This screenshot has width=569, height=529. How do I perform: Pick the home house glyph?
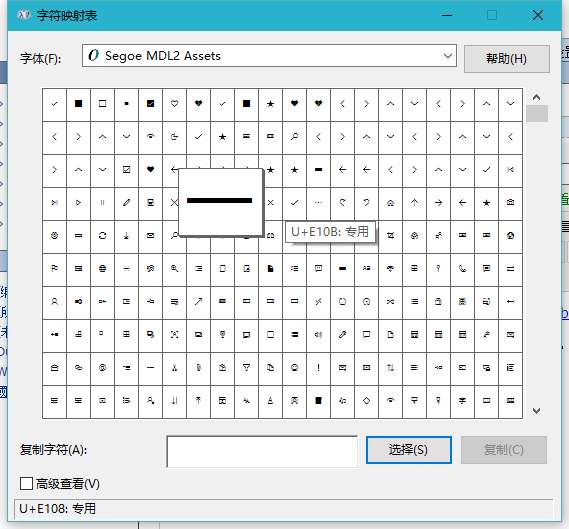click(390, 202)
